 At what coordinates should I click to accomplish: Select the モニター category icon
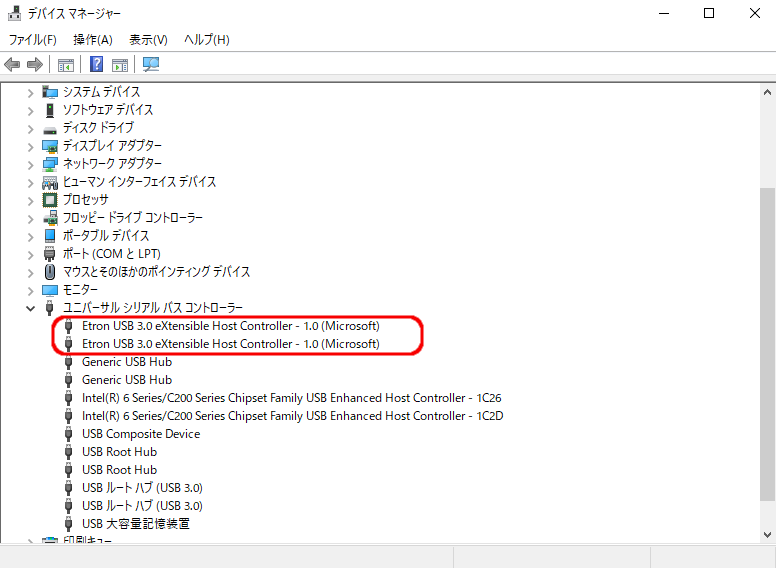tap(49, 290)
